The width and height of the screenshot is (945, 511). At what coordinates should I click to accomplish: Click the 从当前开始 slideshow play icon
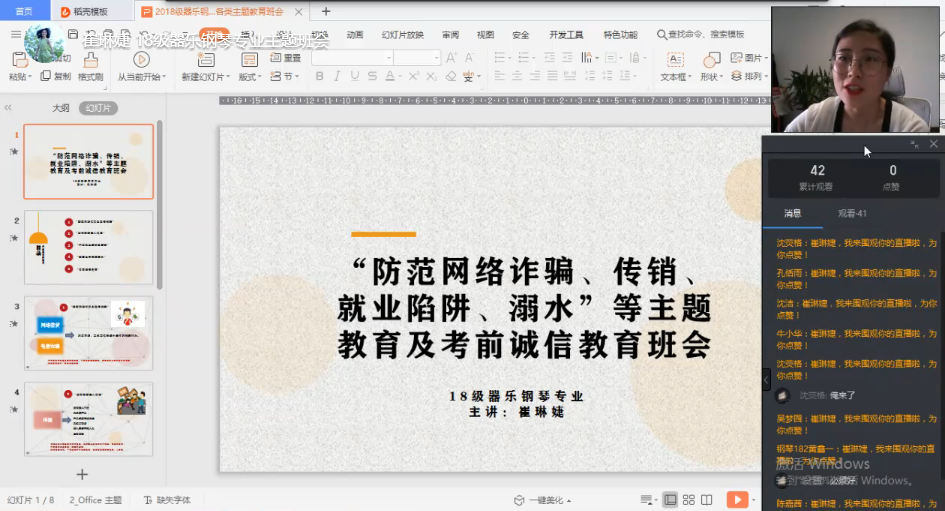tap(141, 59)
